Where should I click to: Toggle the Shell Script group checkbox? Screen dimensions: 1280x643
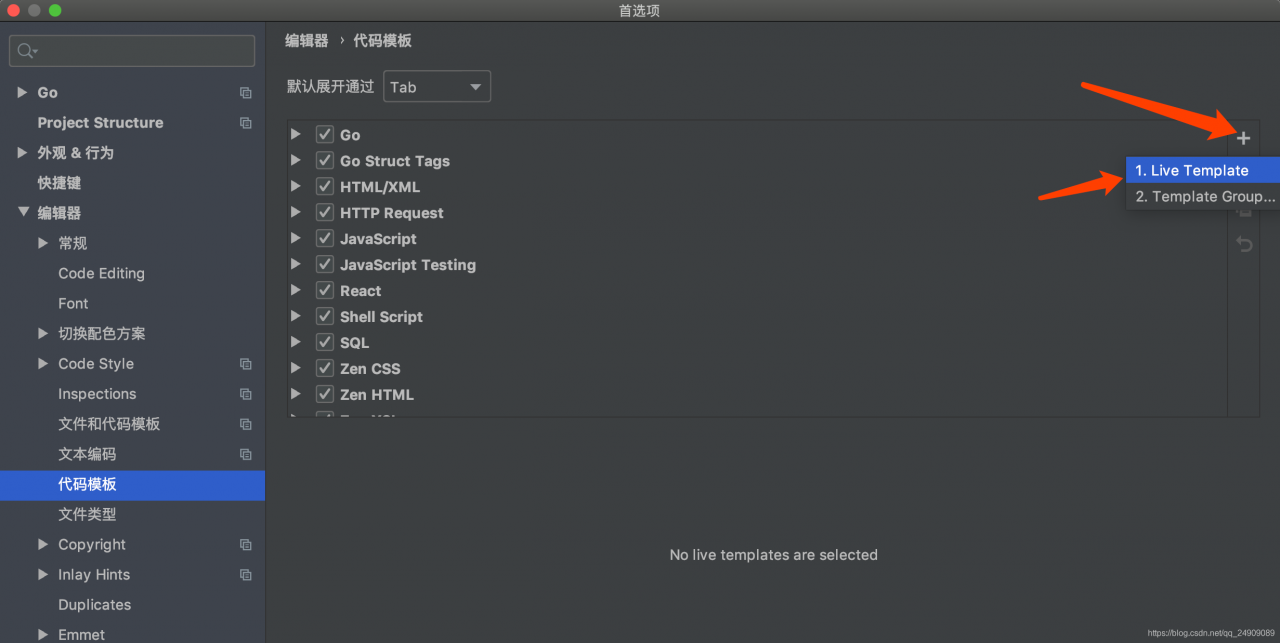point(324,316)
